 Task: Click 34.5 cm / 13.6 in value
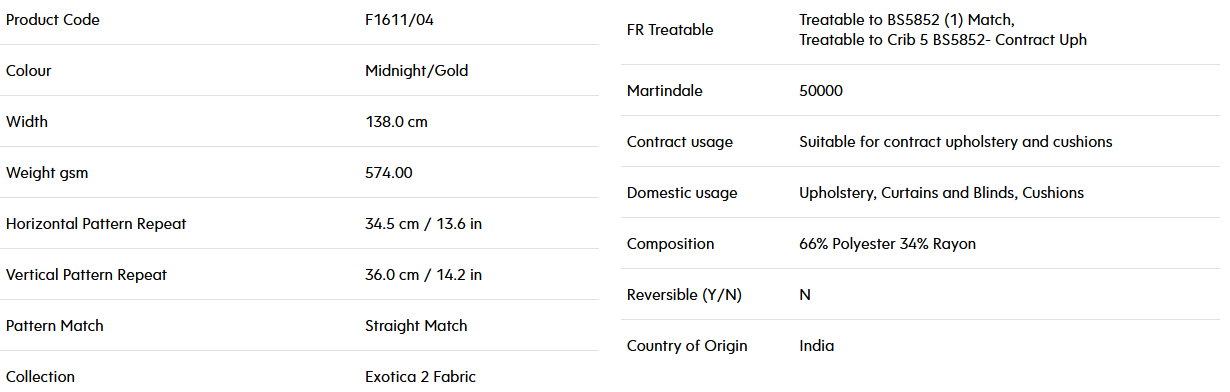point(424,224)
